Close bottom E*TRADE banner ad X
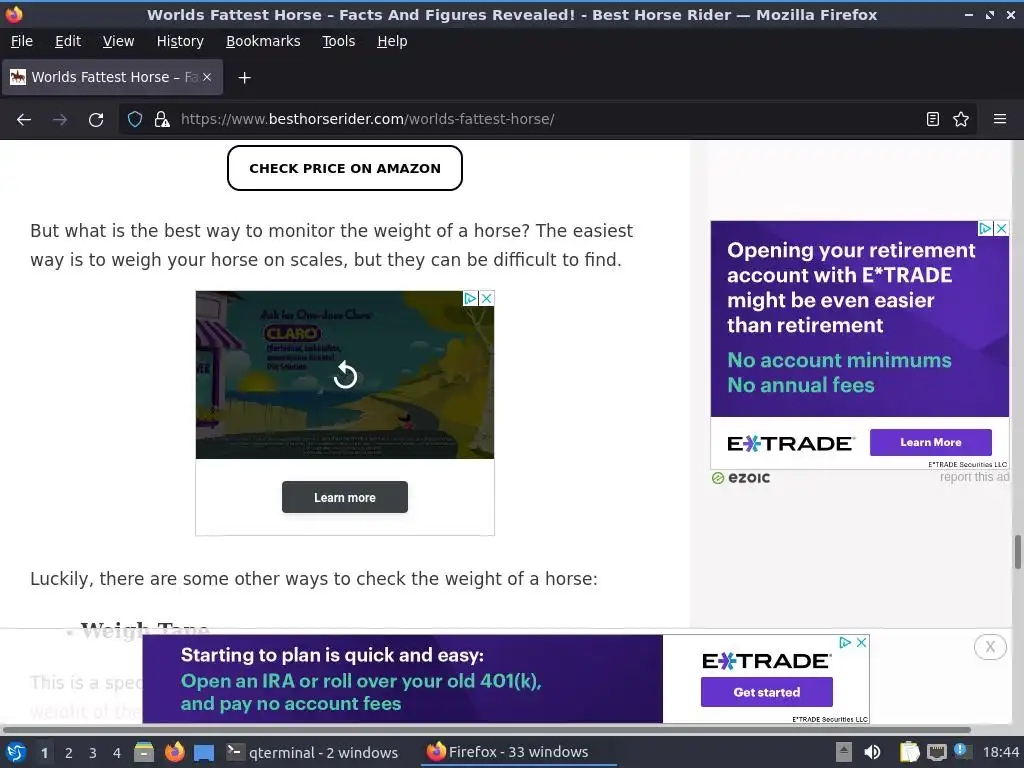 [x=861, y=643]
